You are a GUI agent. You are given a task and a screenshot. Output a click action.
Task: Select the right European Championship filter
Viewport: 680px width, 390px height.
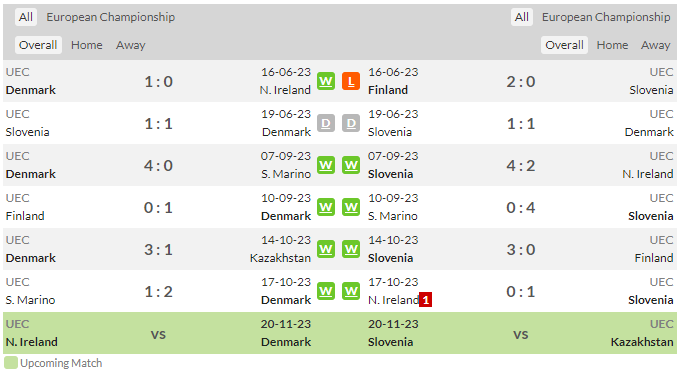[606, 17]
